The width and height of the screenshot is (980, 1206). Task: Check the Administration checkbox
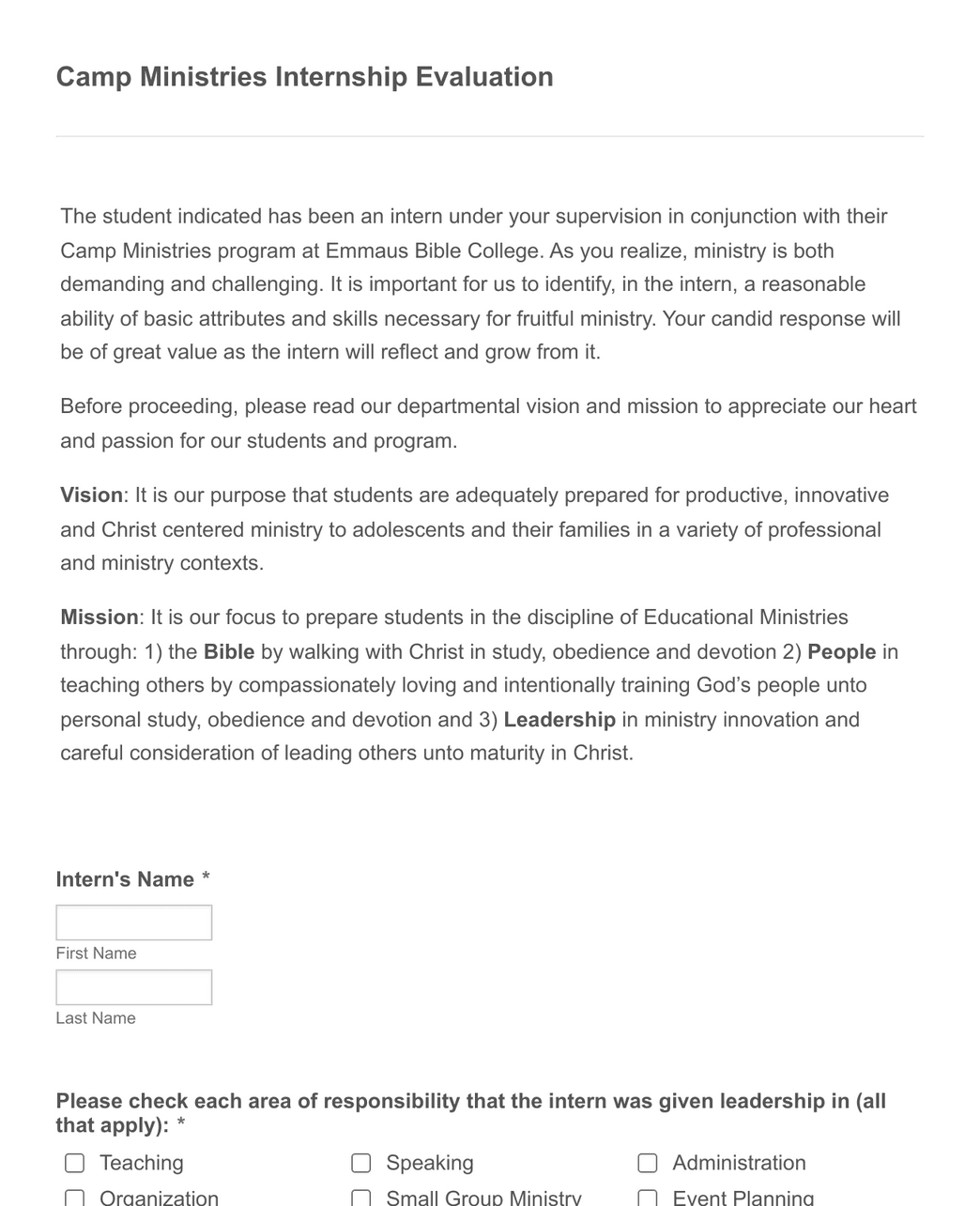point(648,1162)
